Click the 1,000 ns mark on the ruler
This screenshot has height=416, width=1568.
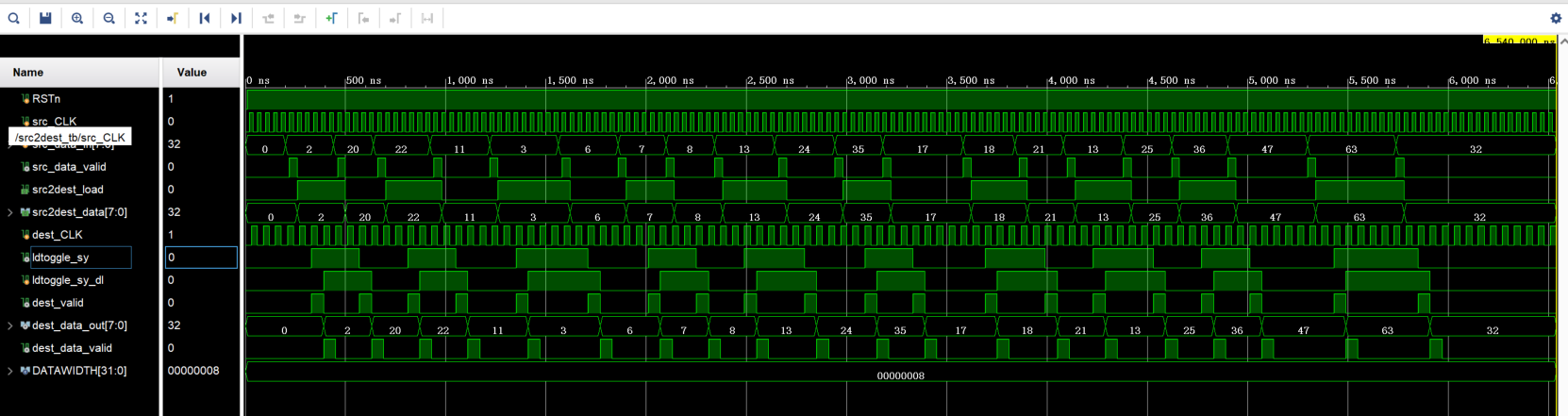(471, 81)
